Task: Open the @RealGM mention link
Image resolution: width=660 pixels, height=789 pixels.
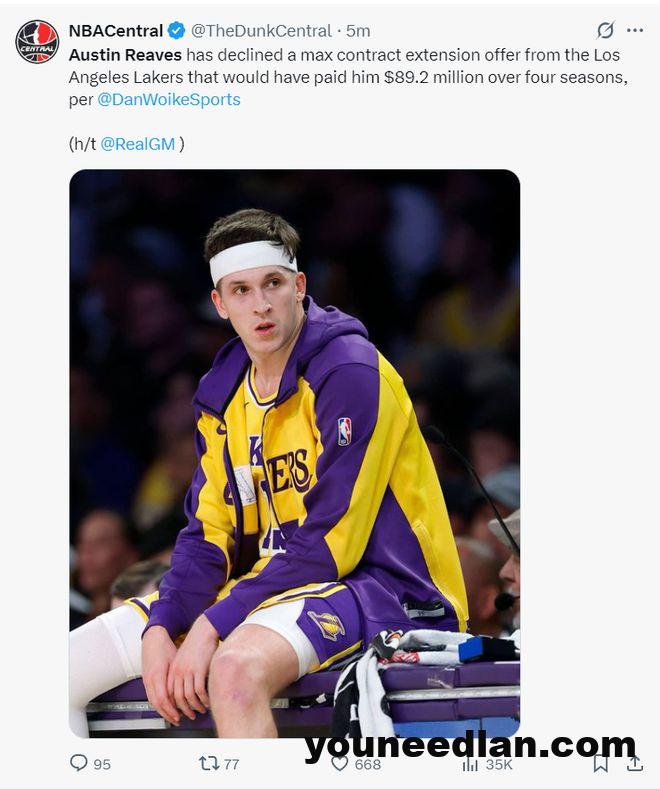Action: 138,144
